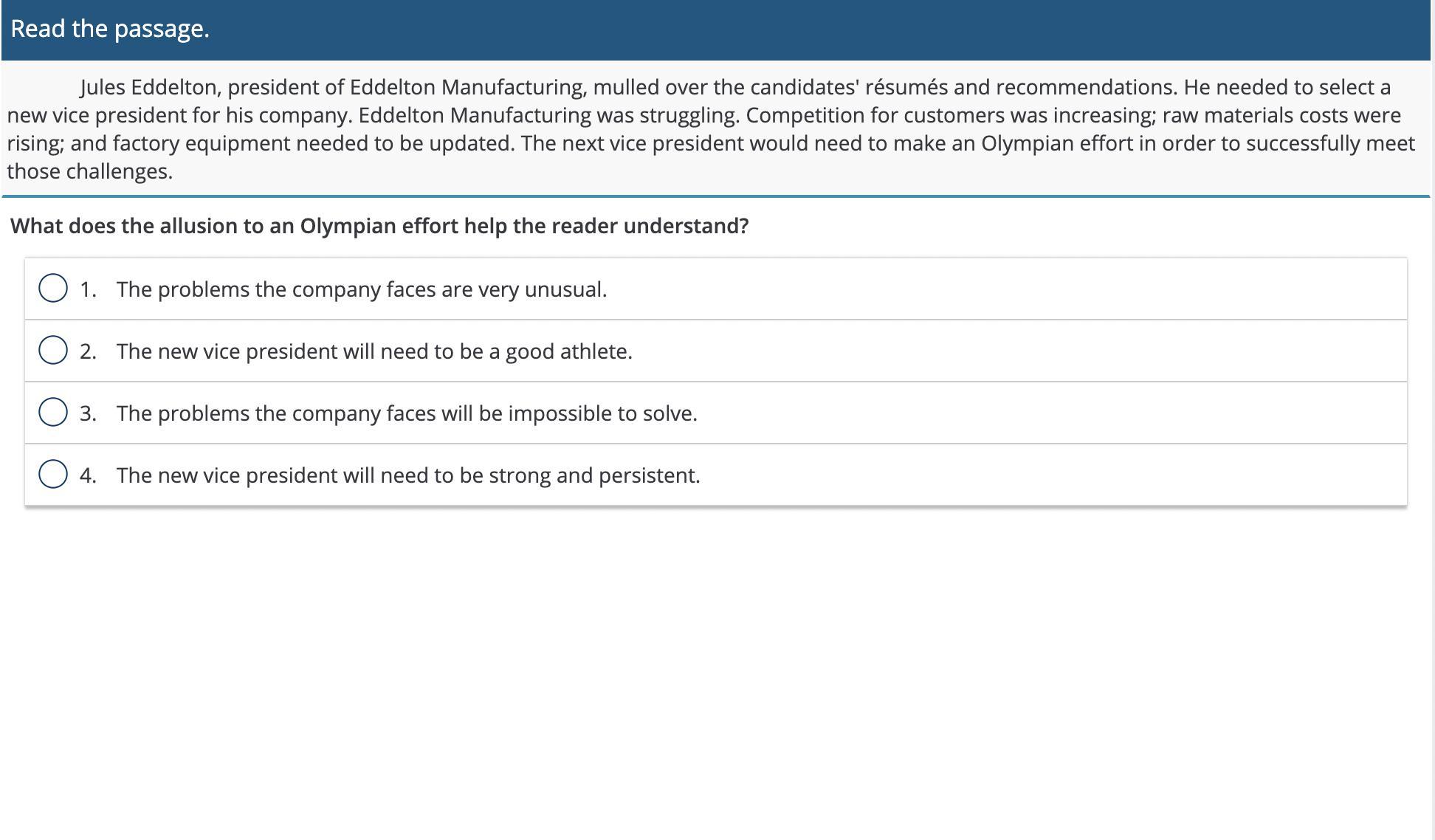Click the number label '3.' of third option
This screenshot has height=840, width=1435.
(x=88, y=413)
